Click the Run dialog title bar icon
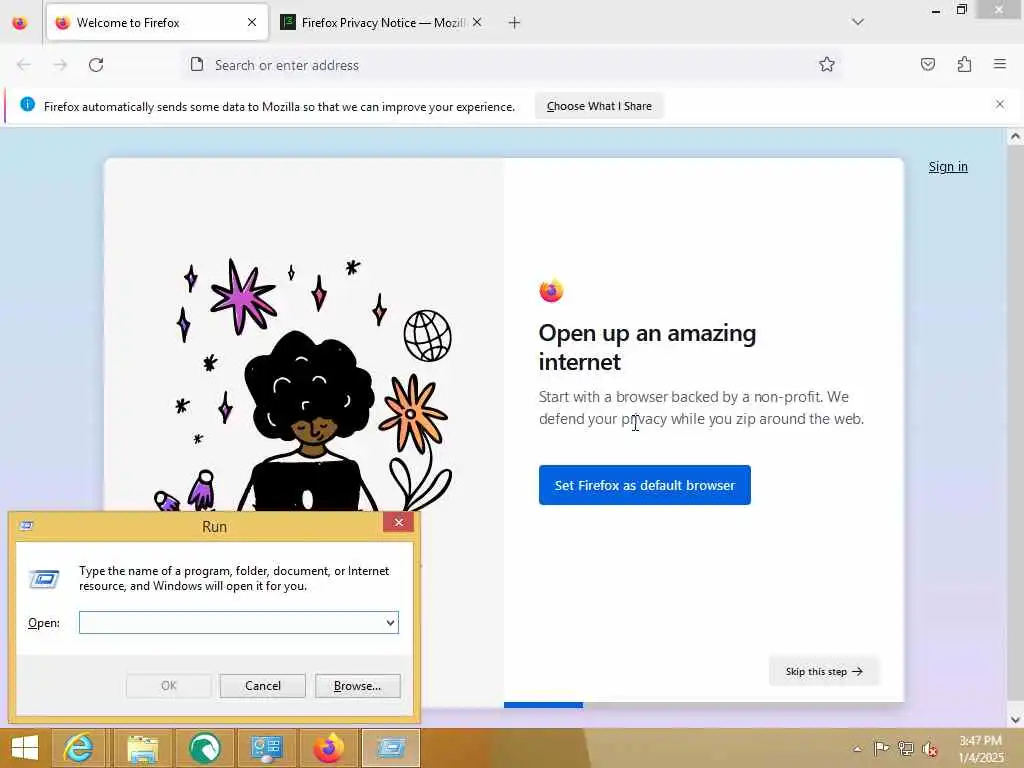Image resolution: width=1024 pixels, height=768 pixels. tap(26, 526)
